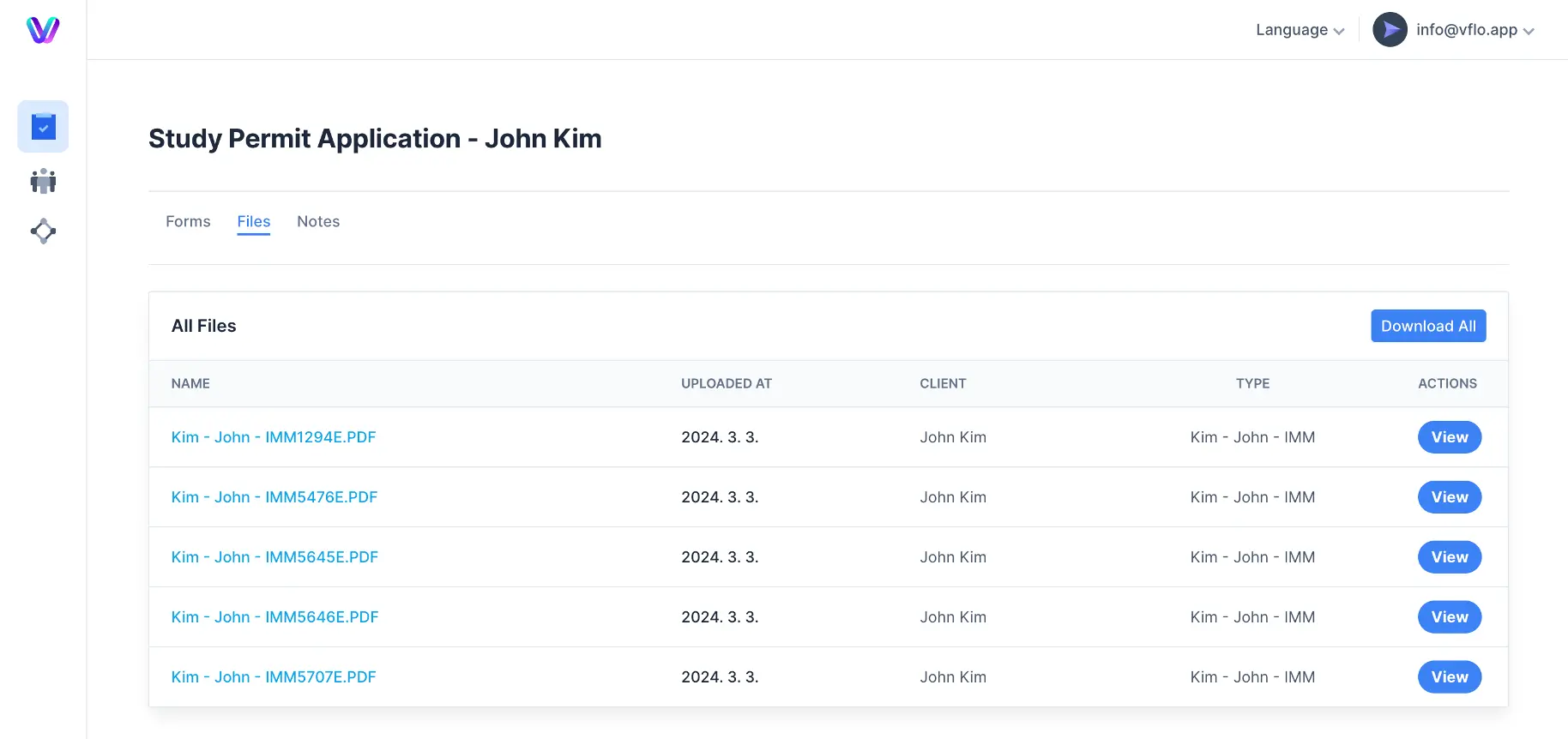Click the UPLOADED AT column header

[727, 383]
